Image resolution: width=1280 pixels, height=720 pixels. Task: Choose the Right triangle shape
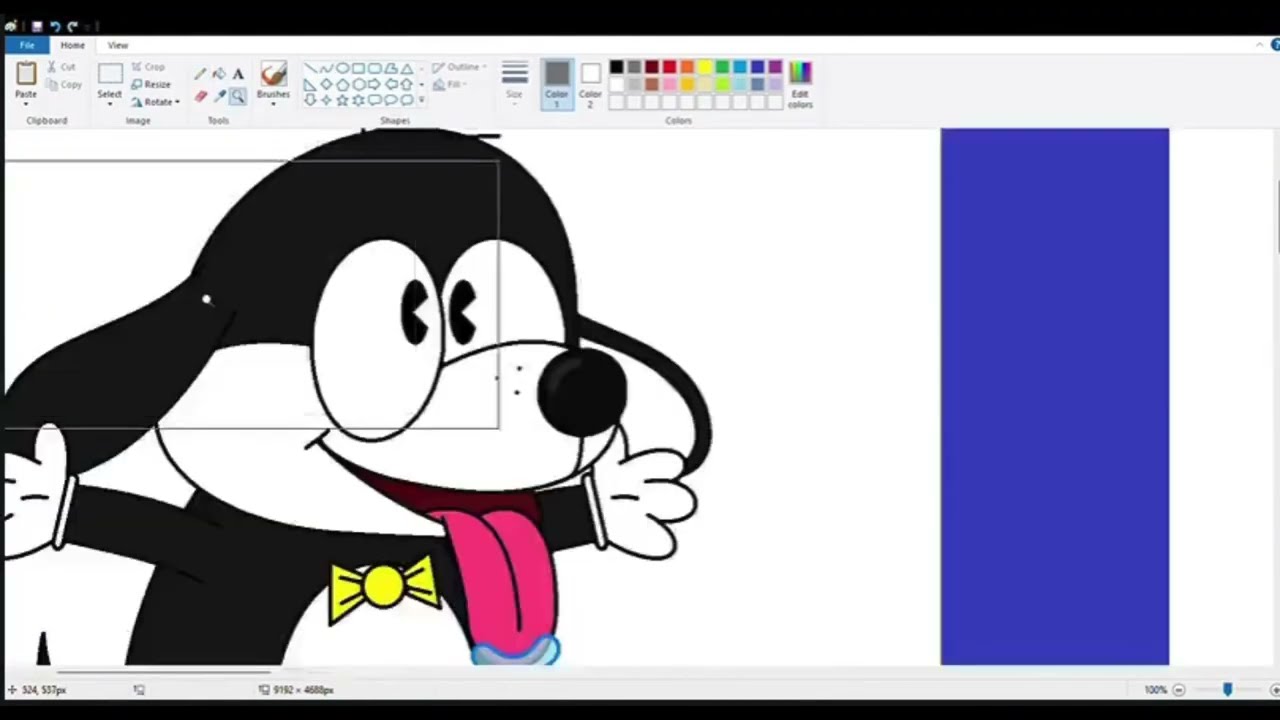click(310, 84)
